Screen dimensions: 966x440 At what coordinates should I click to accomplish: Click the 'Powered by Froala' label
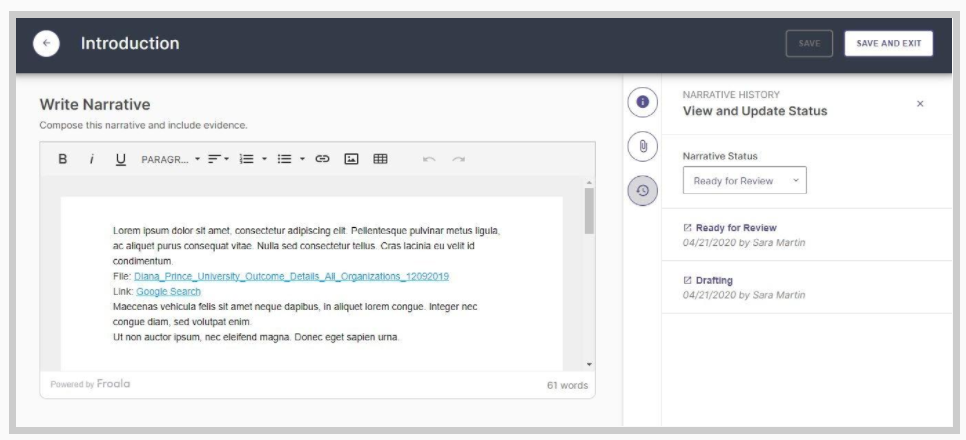[x=90, y=384]
